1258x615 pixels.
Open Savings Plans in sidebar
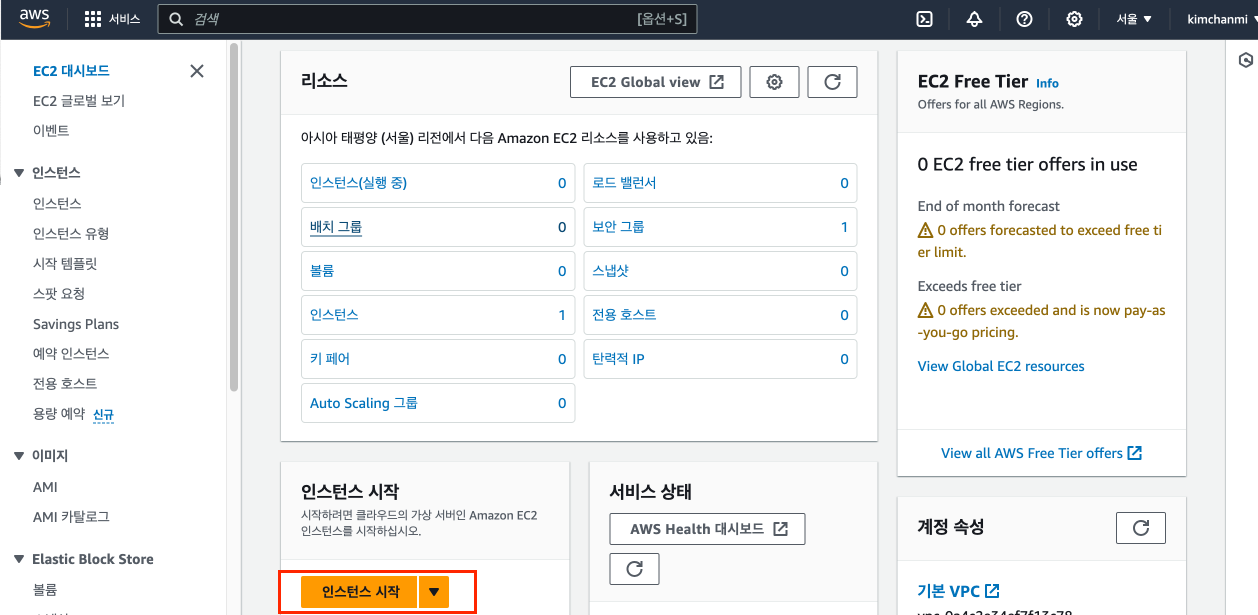click(76, 324)
